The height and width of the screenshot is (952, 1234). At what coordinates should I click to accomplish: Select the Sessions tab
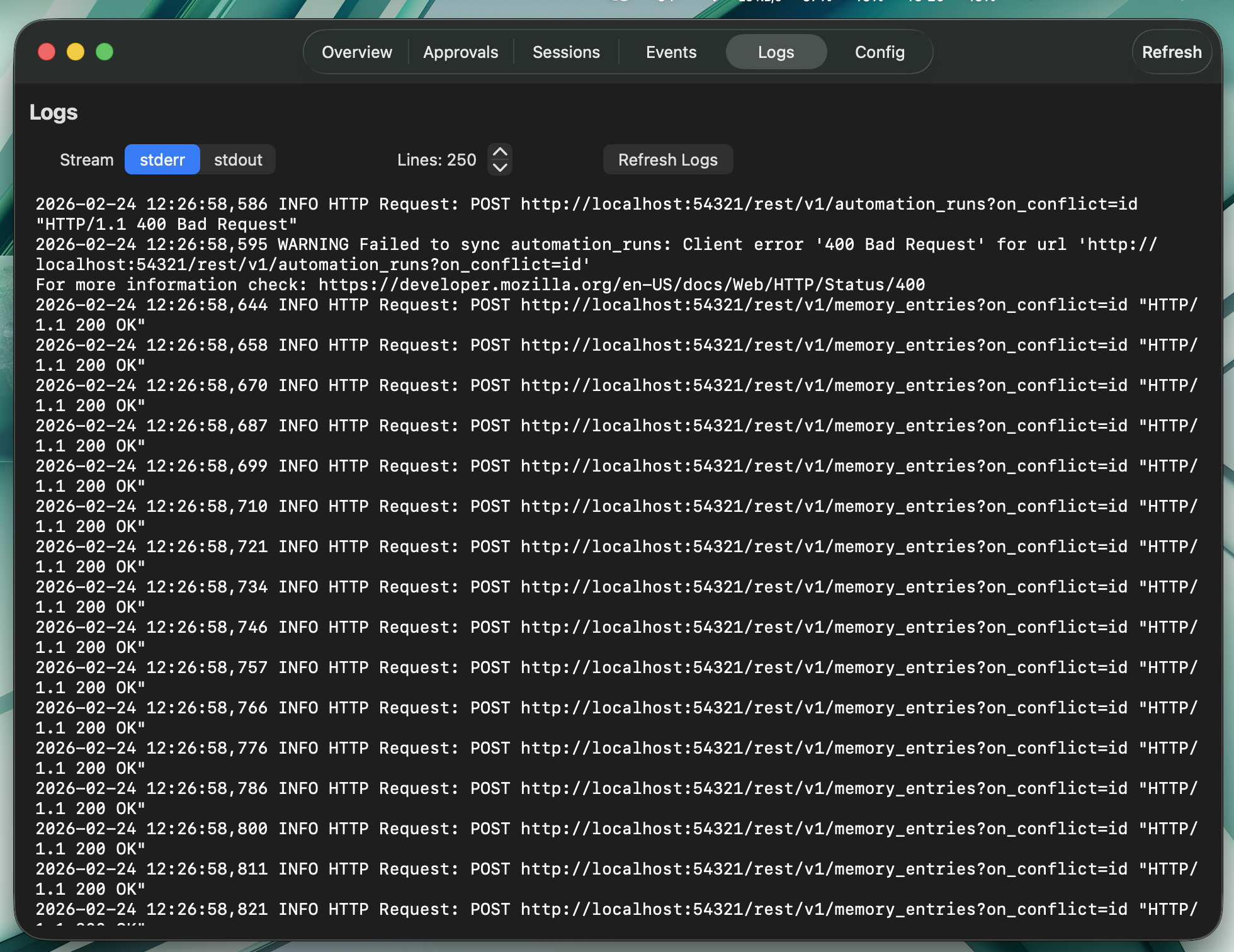click(x=566, y=52)
